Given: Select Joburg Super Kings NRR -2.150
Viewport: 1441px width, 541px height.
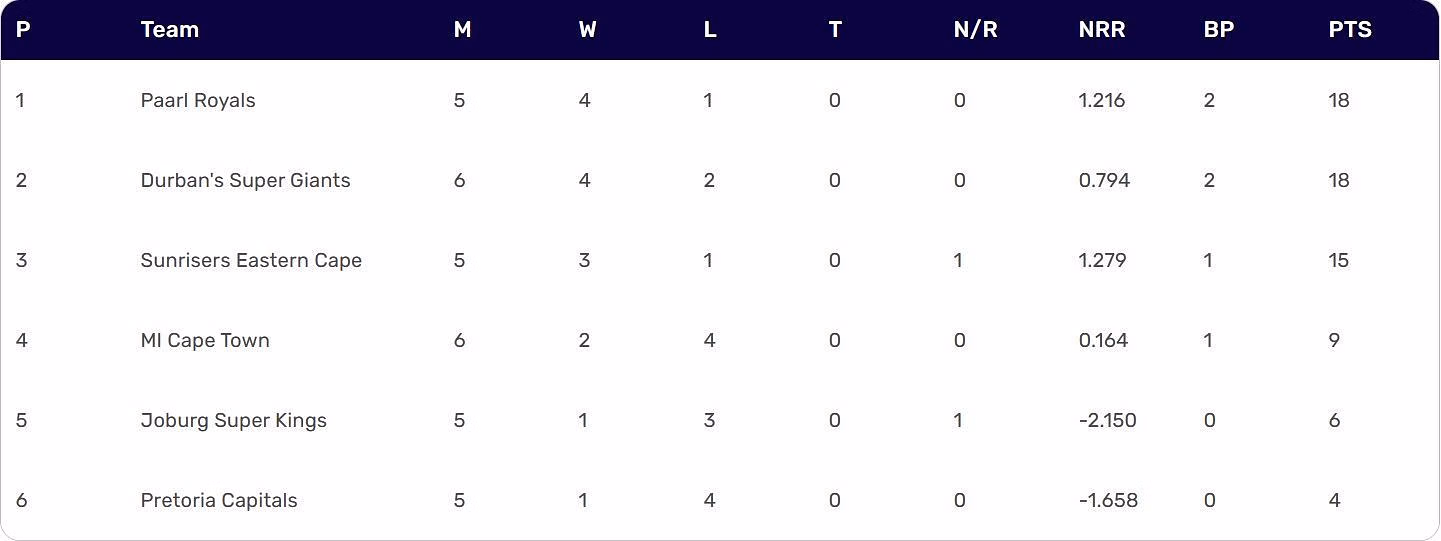Looking at the screenshot, I should click(x=1108, y=420).
